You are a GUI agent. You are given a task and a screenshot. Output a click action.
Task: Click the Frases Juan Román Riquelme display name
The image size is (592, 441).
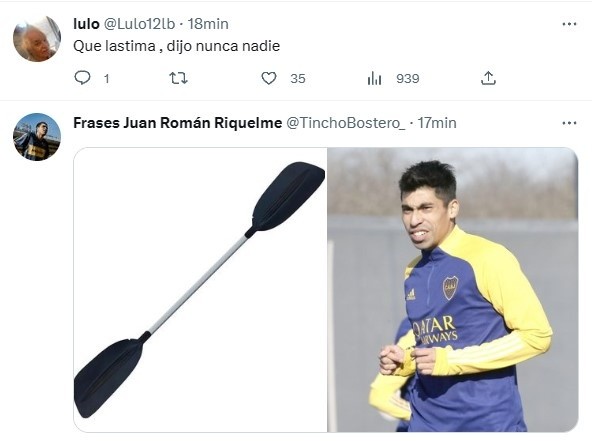pos(177,123)
